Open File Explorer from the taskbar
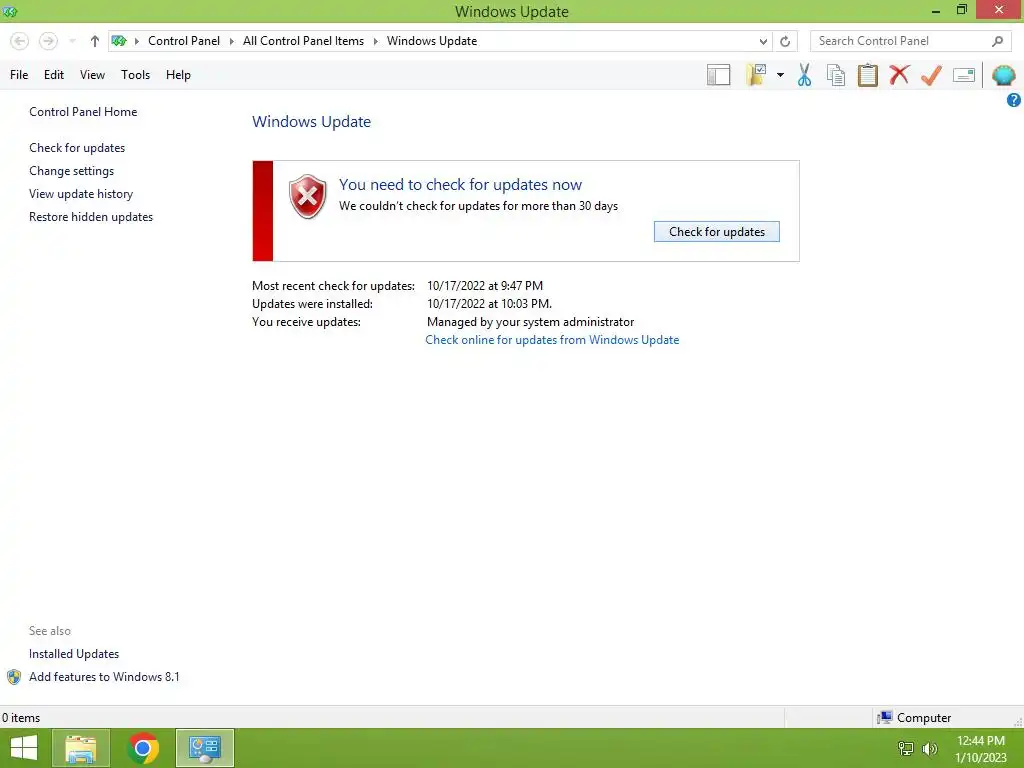The height and width of the screenshot is (768, 1024). [80, 748]
